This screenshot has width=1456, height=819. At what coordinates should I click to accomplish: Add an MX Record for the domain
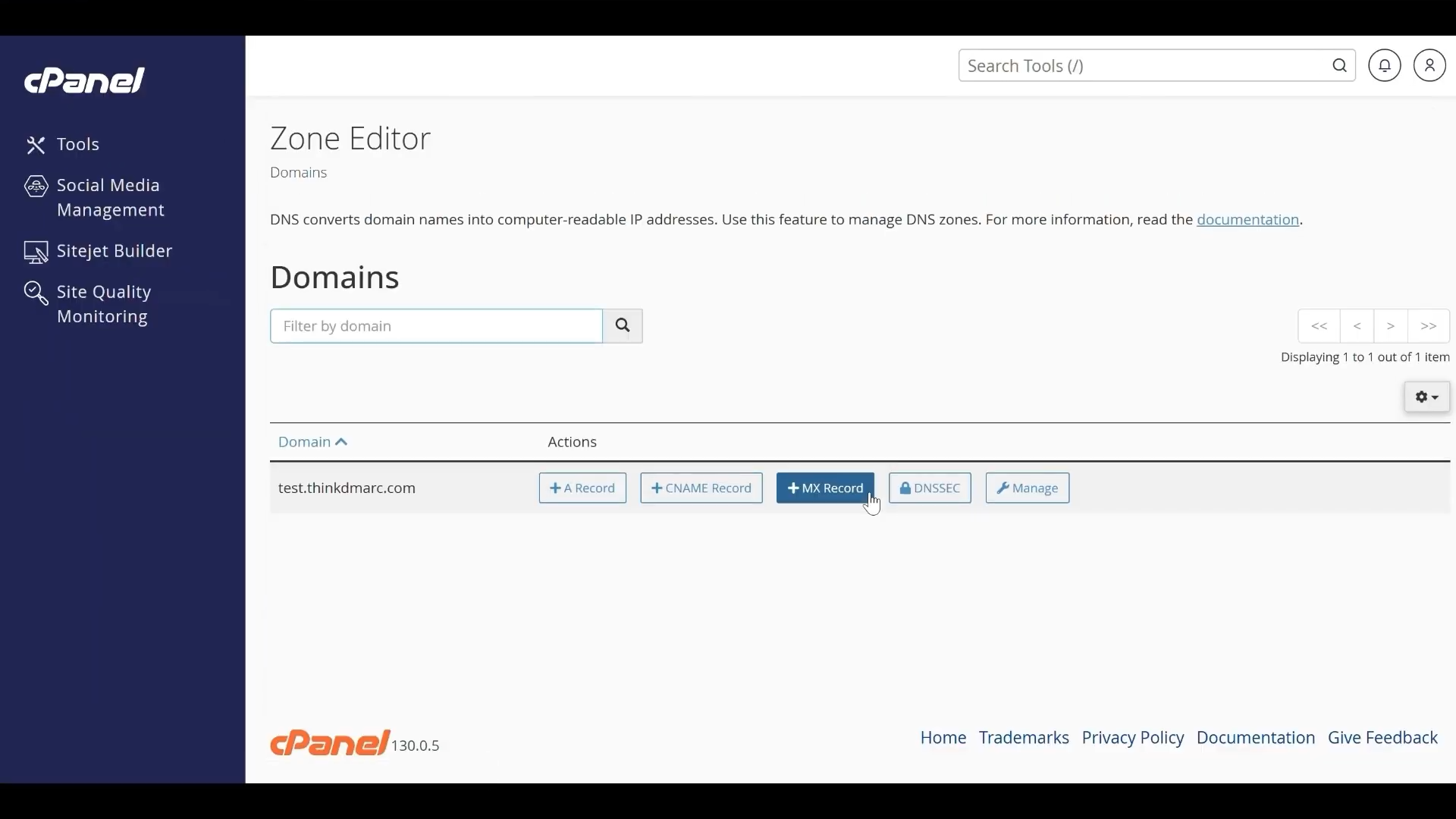[825, 488]
